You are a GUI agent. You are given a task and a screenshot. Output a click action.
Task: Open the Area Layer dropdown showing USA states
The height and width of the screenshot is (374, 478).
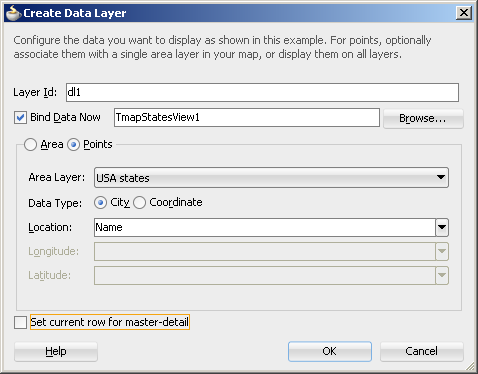pos(271,178)
